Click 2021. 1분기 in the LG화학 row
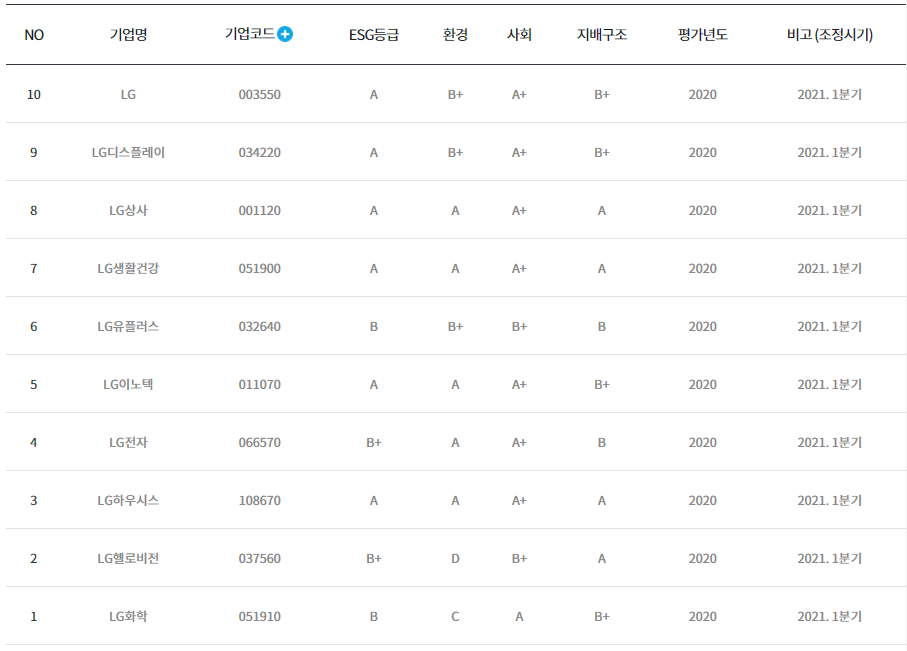The width and height of the screenshot is (907, 651). pos(829,616)
